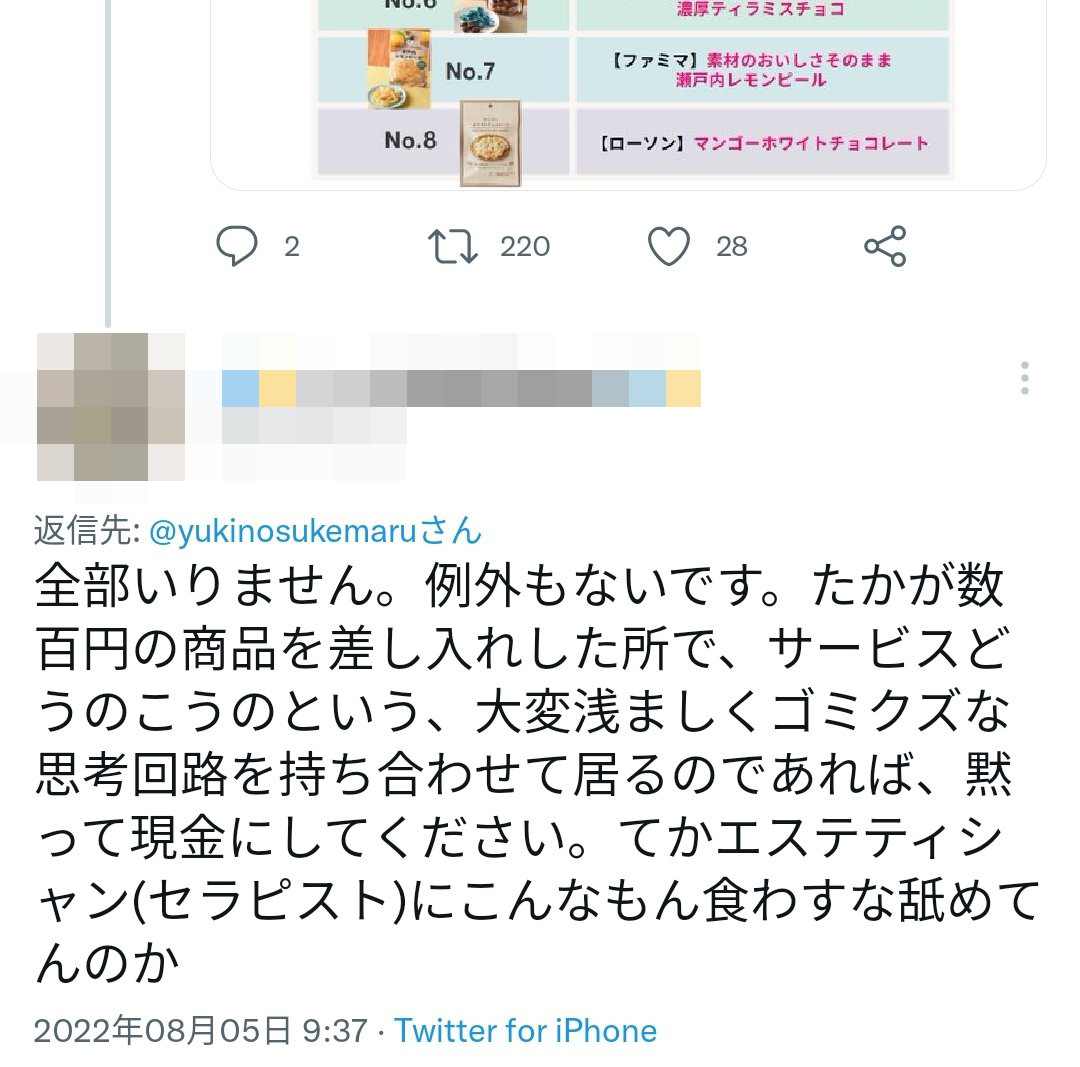The image size is (1080, 1067).
Task: Like the tweet with heart icon
Action: coord(669,246)
